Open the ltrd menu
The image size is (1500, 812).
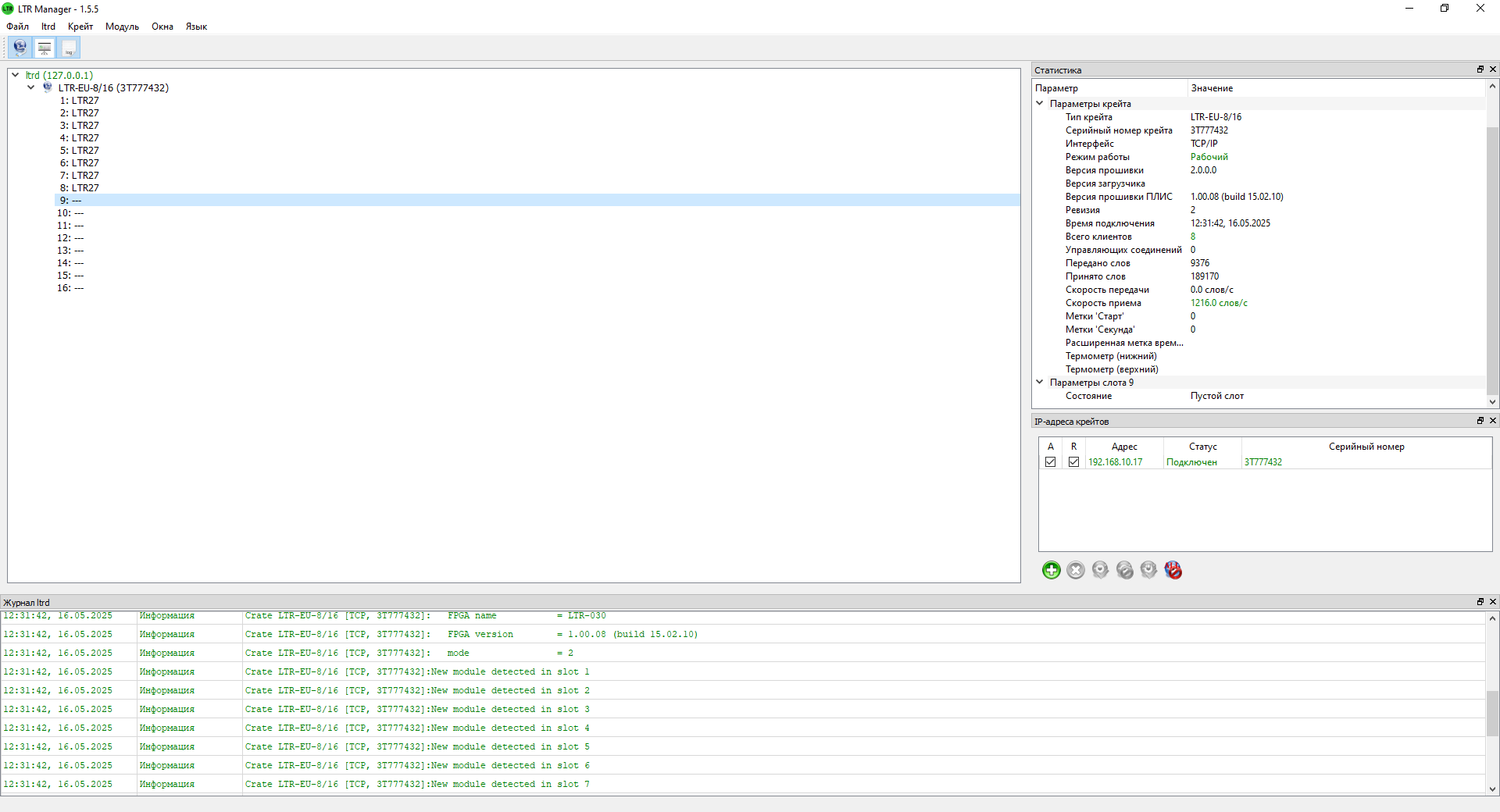(48, 27)
